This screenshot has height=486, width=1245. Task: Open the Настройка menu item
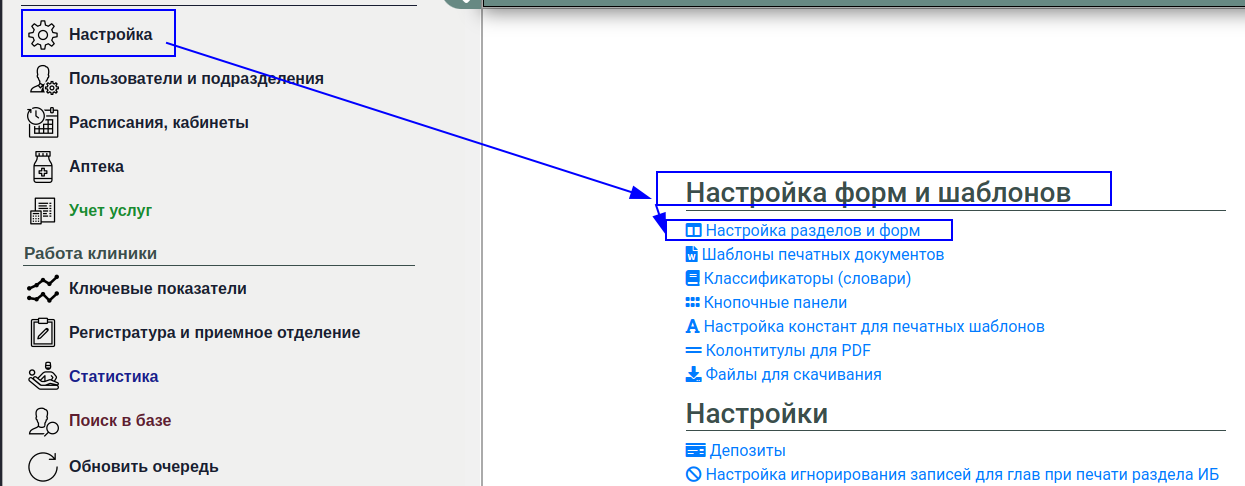110,35
